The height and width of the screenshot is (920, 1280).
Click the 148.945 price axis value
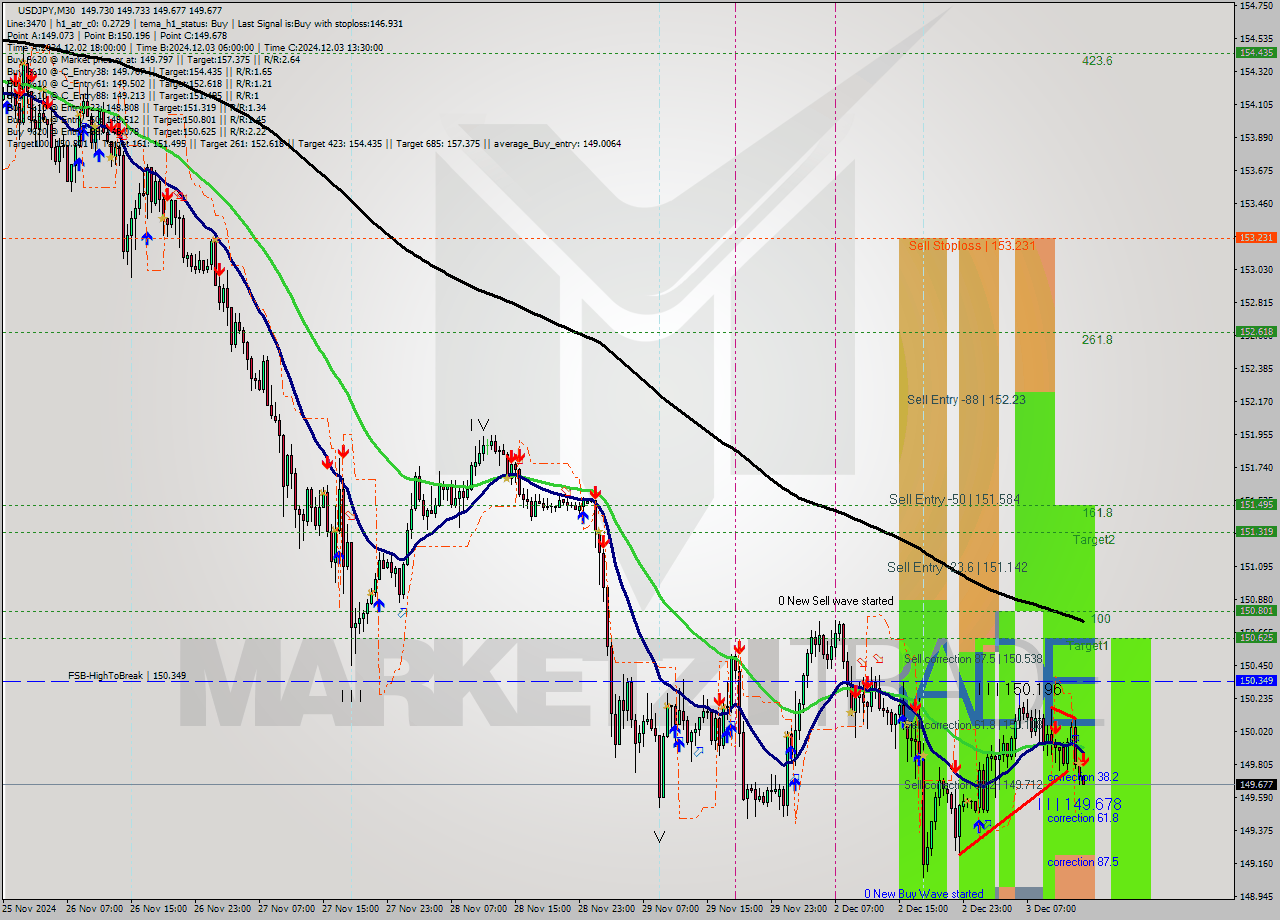pyautogui.click(x=1256, y=897)
